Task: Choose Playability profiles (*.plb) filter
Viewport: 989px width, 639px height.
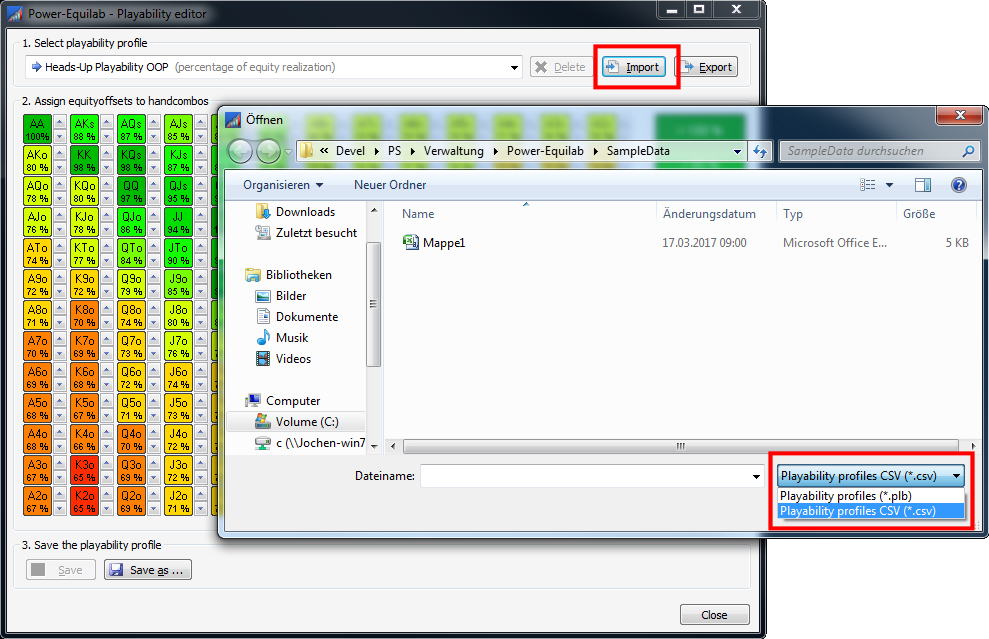Action: (x=870, y=496)
